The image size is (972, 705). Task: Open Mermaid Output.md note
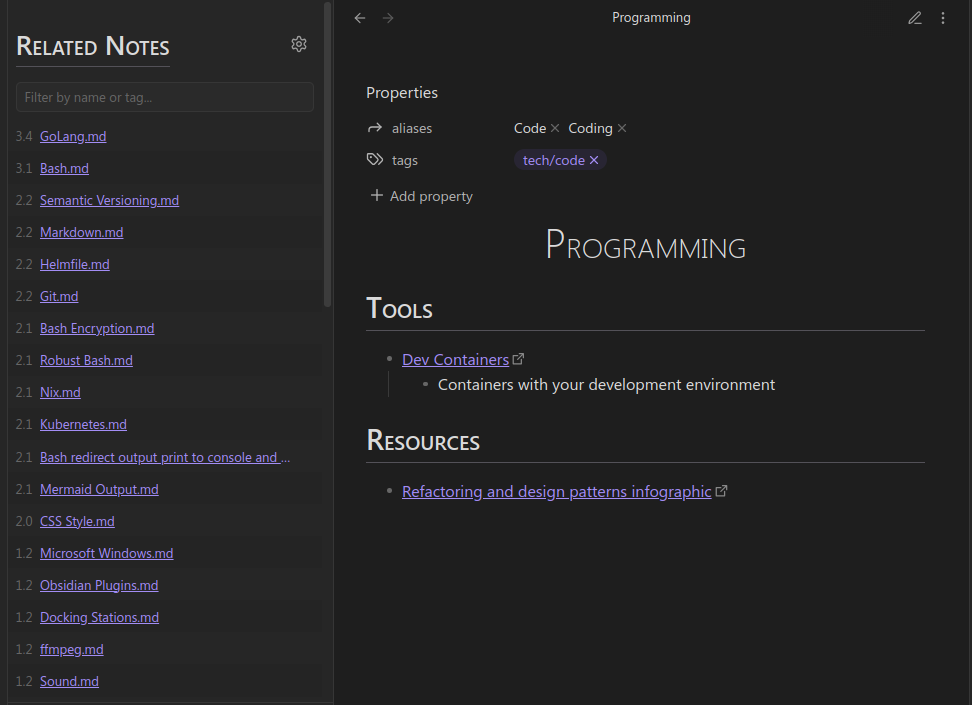99,489
